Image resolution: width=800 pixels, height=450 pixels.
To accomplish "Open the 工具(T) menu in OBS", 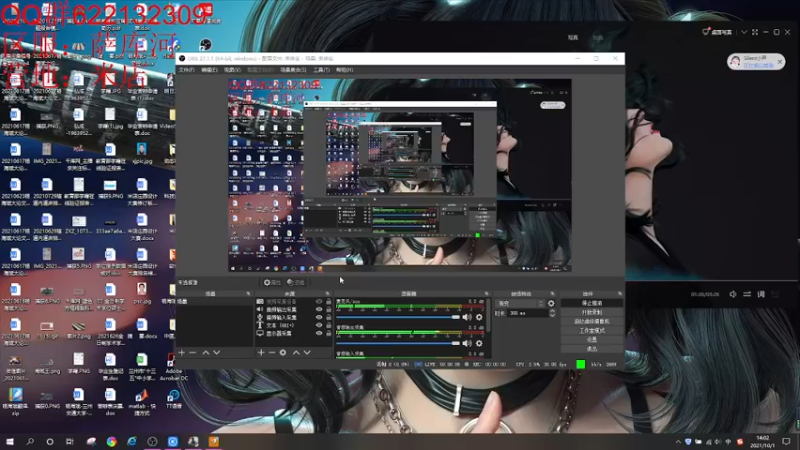I will 321,70.
